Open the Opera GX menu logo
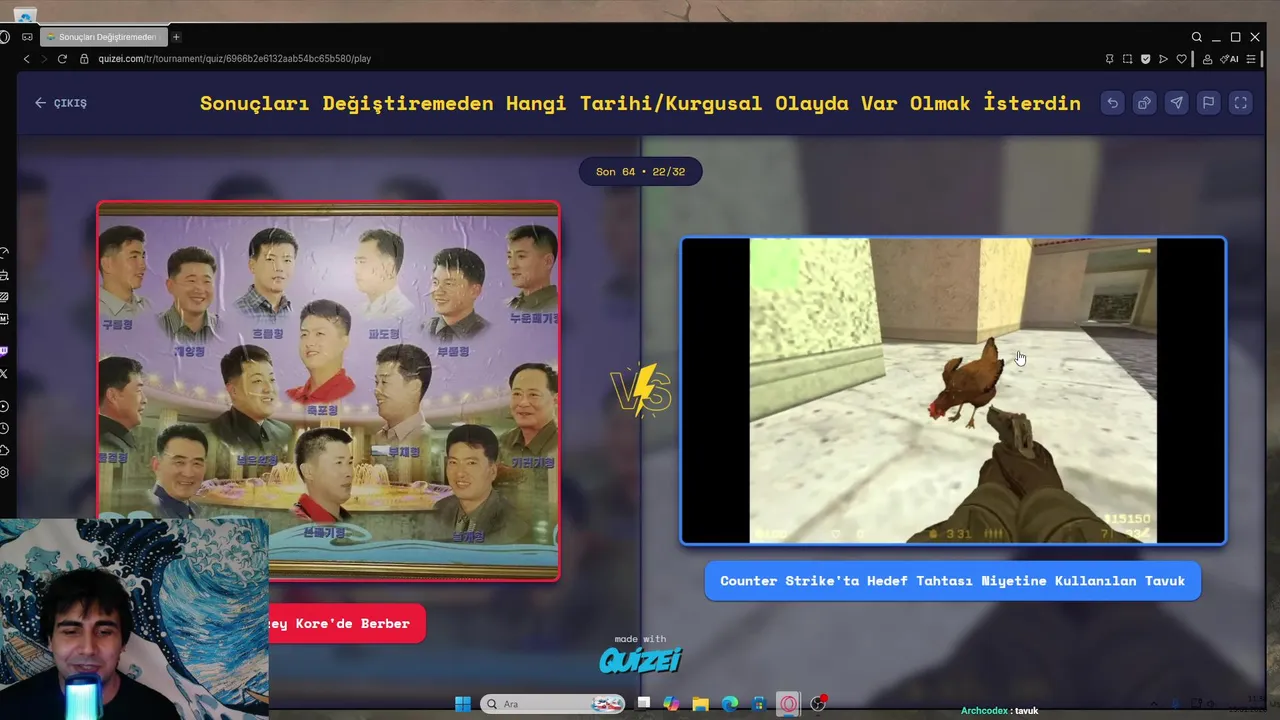Screen dimensions: 1280x720 [5, 37]
